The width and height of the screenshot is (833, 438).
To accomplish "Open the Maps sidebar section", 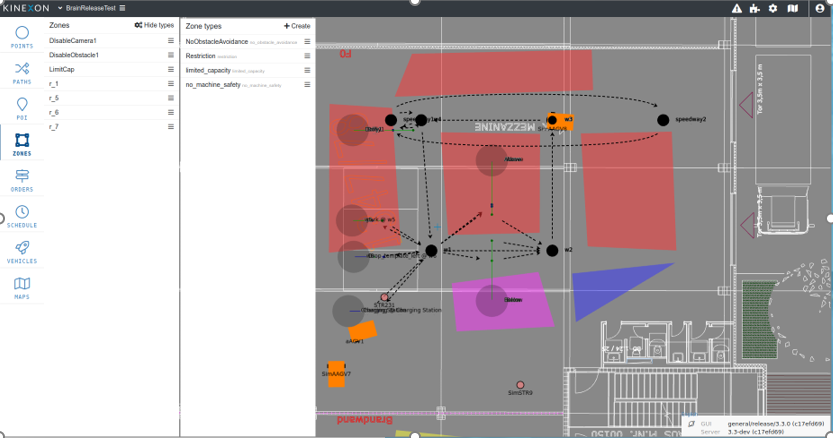I will tap(21, 288).
